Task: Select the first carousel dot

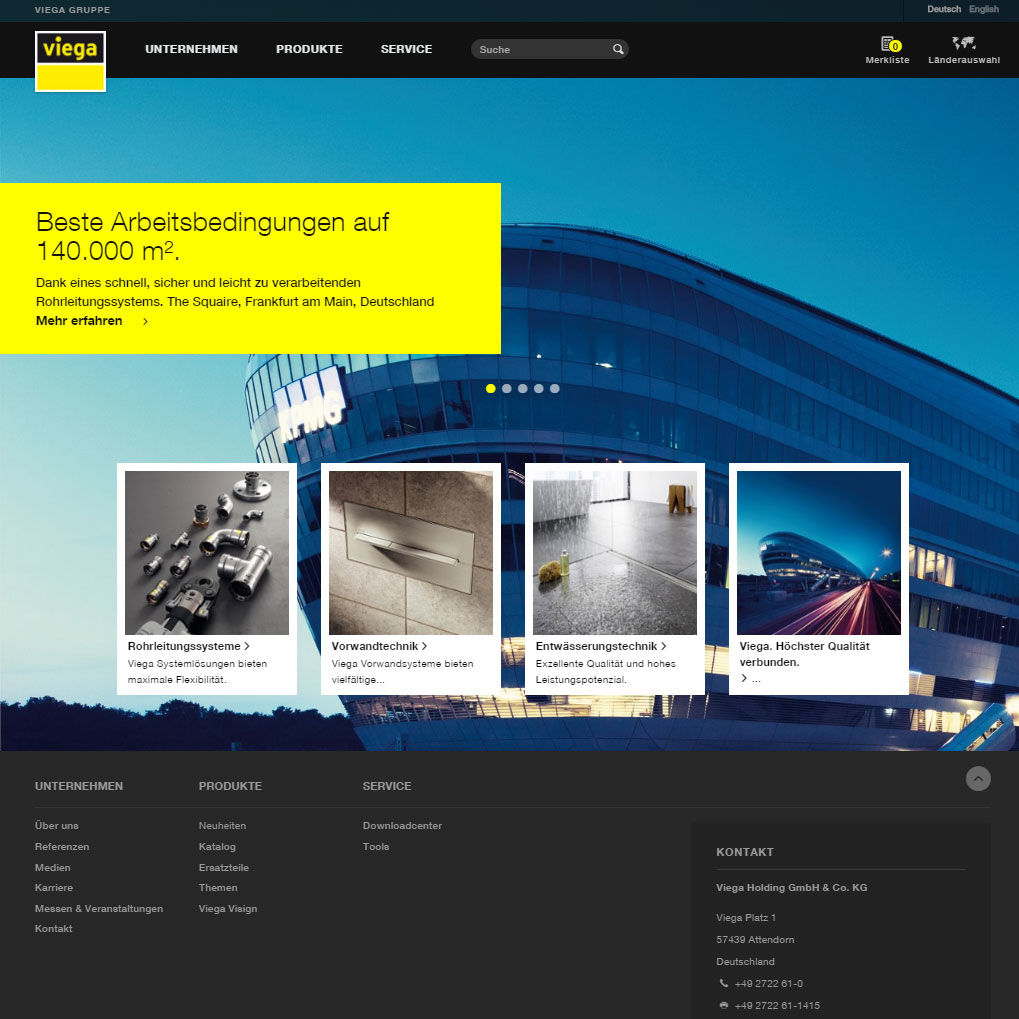Action: coord(491,389)
